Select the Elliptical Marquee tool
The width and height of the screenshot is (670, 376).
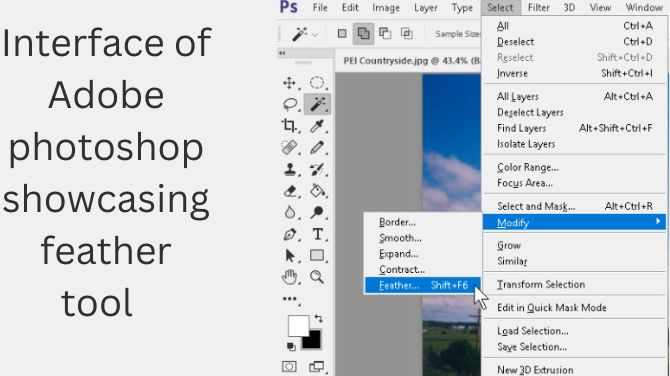317,83
